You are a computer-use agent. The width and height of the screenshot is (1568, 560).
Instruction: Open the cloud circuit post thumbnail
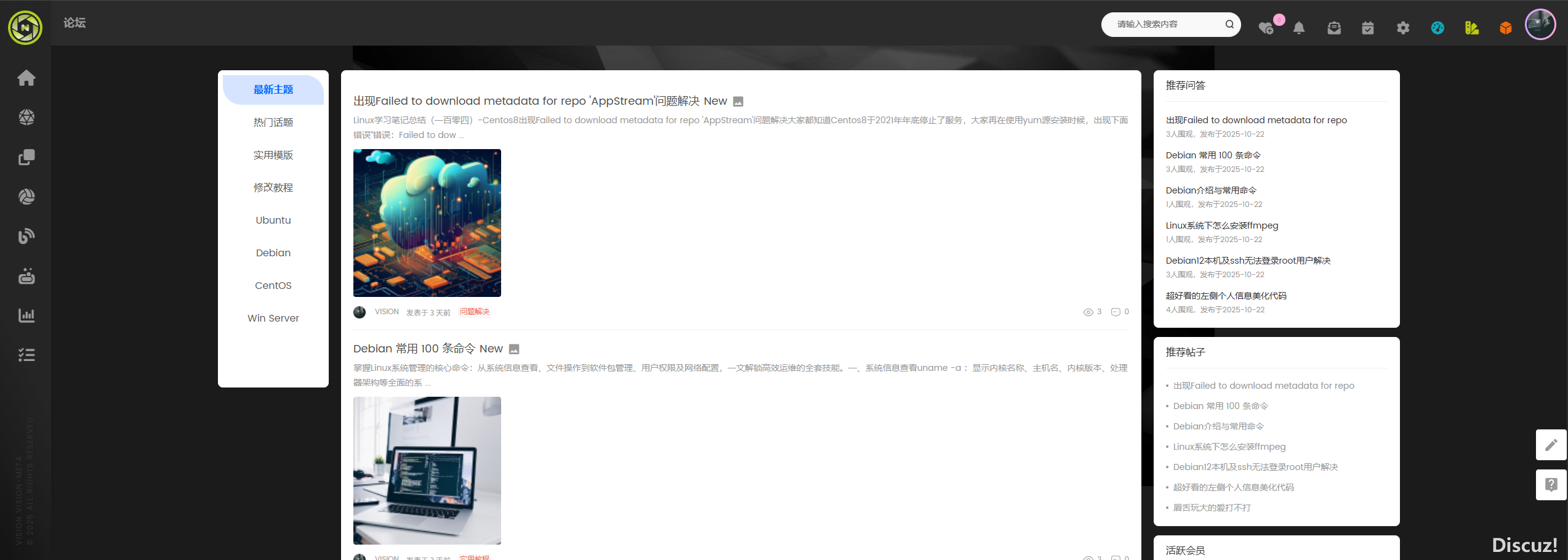tap(427, 223)
